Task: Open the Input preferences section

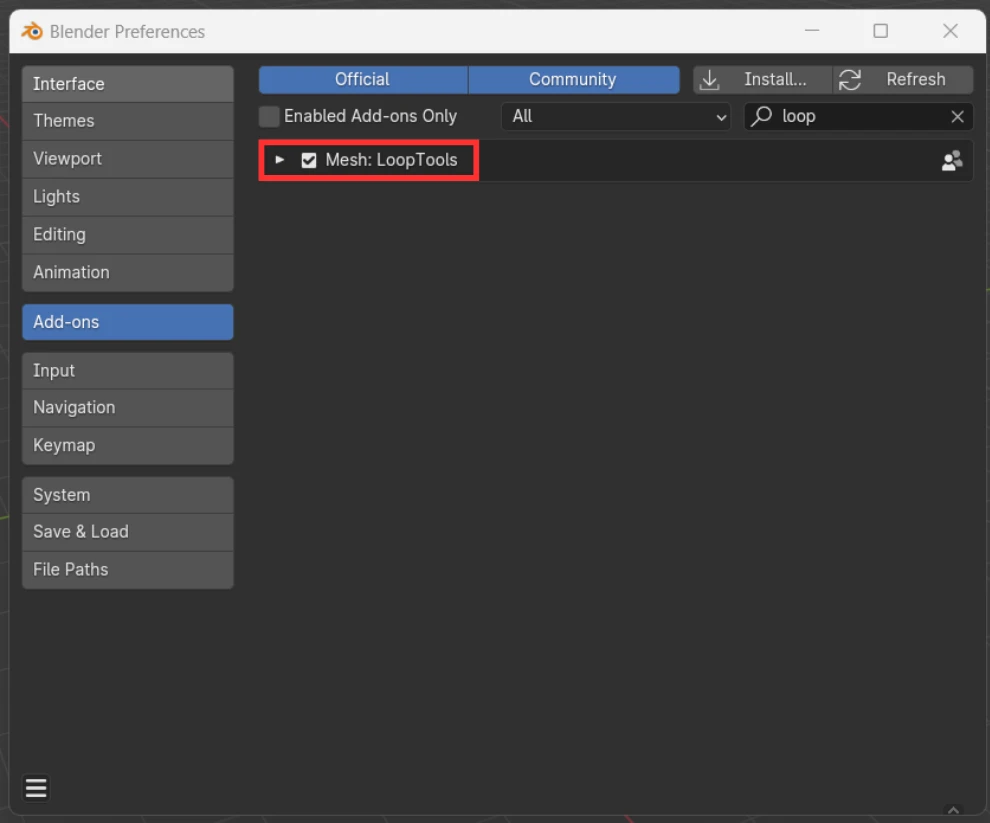Action: point(128,371)
